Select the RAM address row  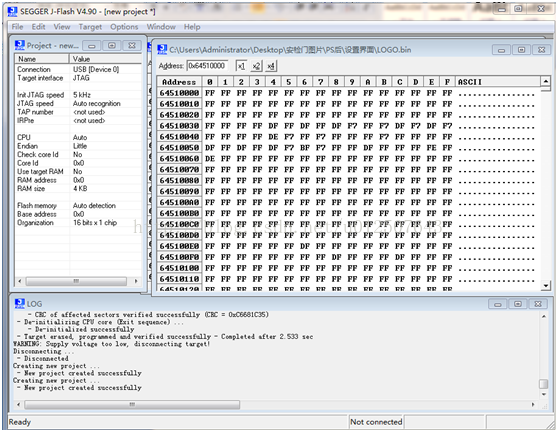[78, 180]
